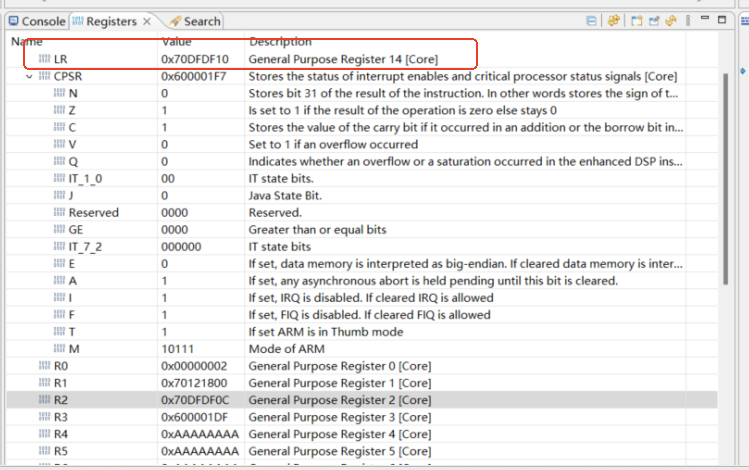749x470 pixels.
Task: Select the E endianness bit name
Action: coord(72,264)
